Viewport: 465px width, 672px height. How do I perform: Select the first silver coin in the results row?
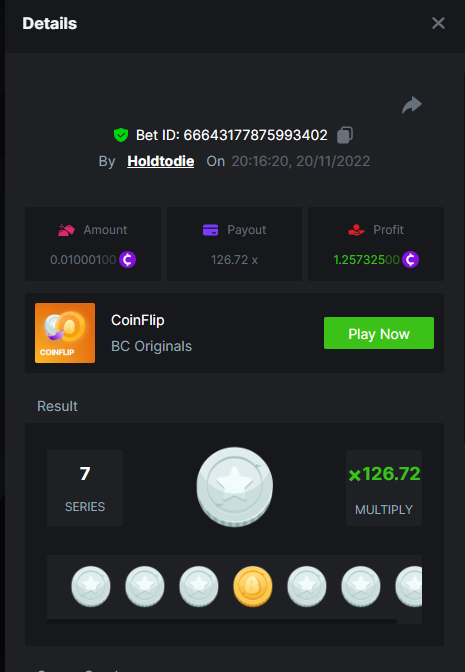click(x=91, y=586)
